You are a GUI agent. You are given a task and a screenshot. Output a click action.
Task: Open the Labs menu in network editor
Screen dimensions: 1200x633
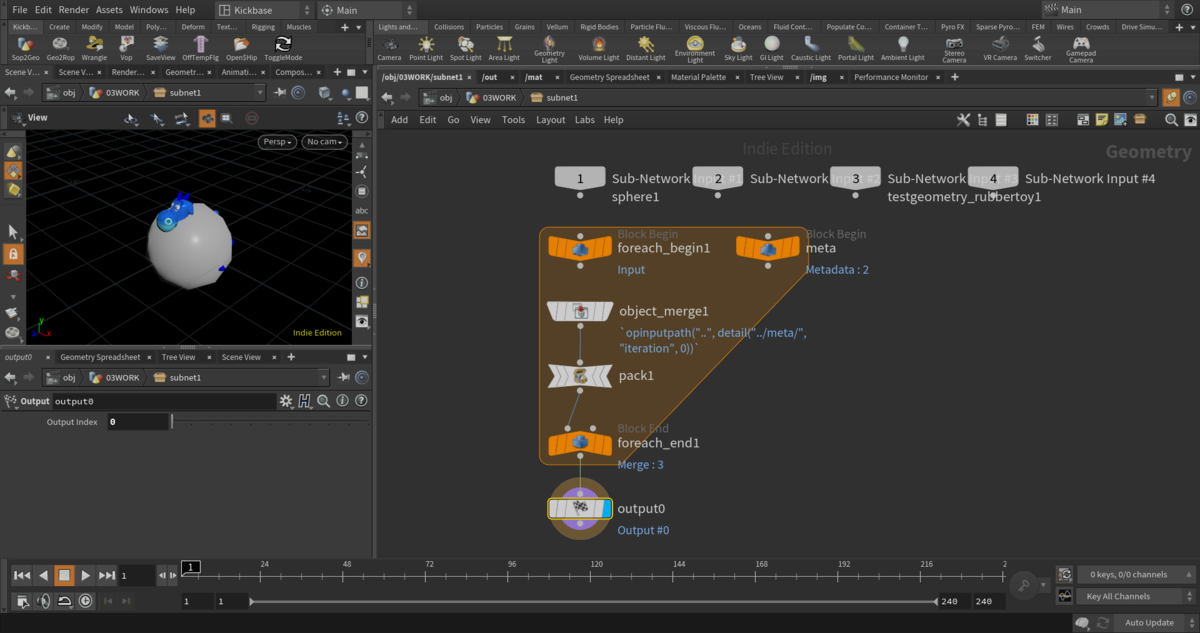585,120
